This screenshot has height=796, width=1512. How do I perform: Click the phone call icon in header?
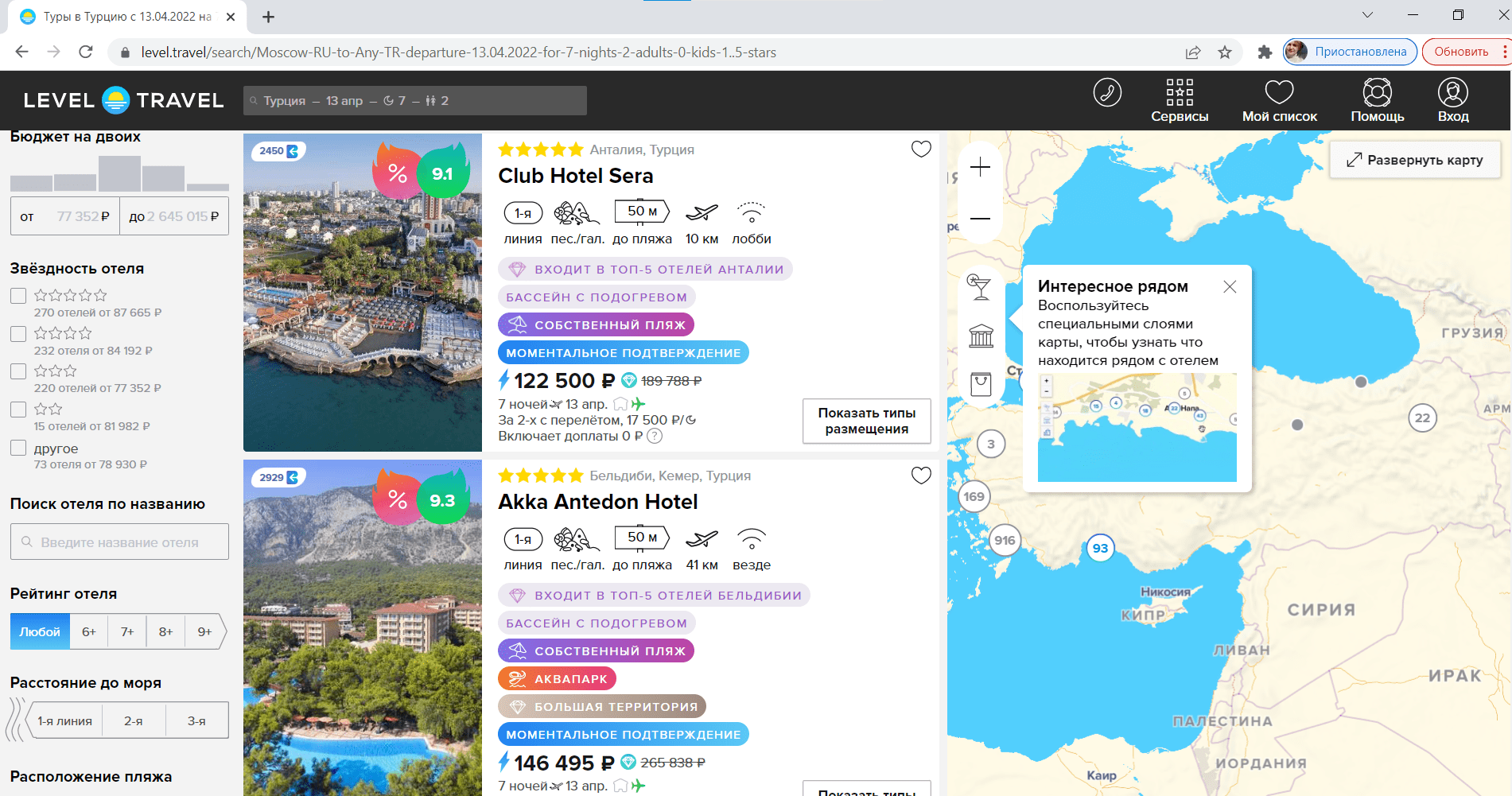point(1107,92)
